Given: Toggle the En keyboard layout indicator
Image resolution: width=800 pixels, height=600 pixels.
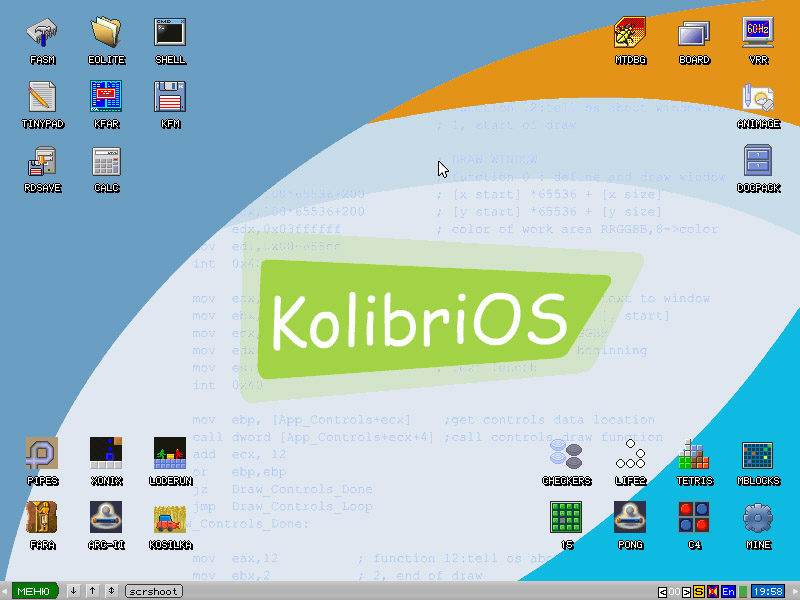Looking at the screenshot, I should (728, 592).
